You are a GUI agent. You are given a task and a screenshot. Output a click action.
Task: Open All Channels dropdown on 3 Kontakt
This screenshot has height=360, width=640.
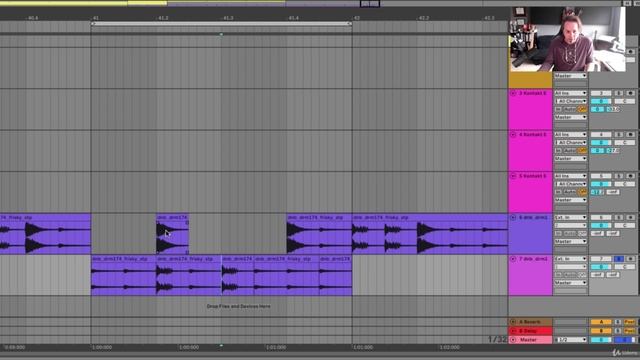click(570, 101)
